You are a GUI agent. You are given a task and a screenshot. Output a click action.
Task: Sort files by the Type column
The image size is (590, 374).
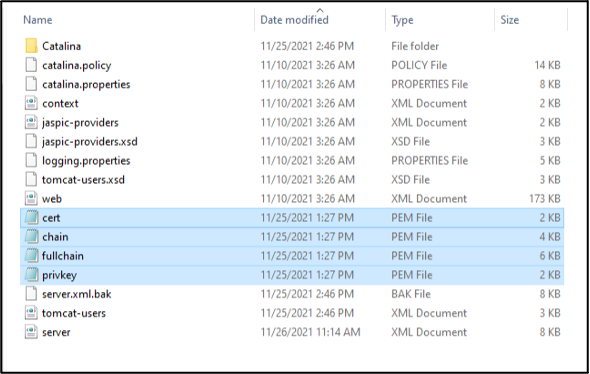[x=402, y=20]
